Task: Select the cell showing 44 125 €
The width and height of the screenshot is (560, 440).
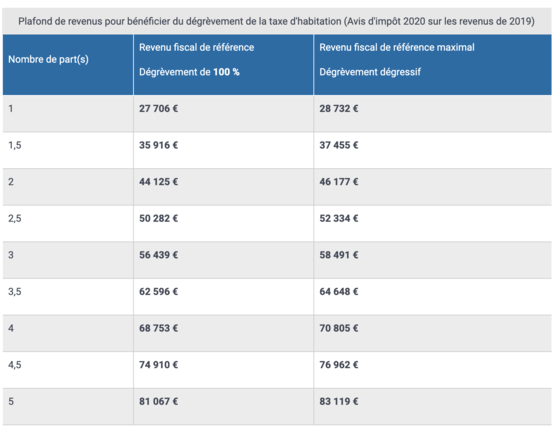Action: [224, 187]
